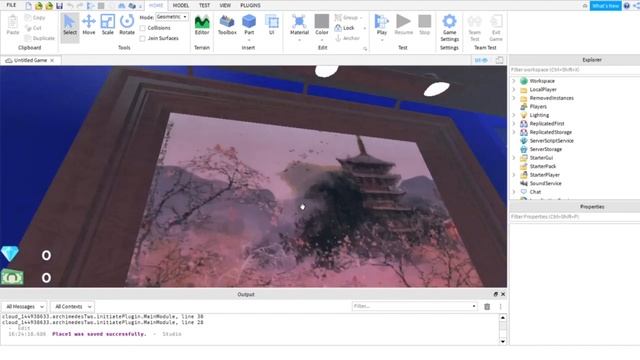
Task: Expand the ReplicatedStorage node
Action: [x=514, y=132]
